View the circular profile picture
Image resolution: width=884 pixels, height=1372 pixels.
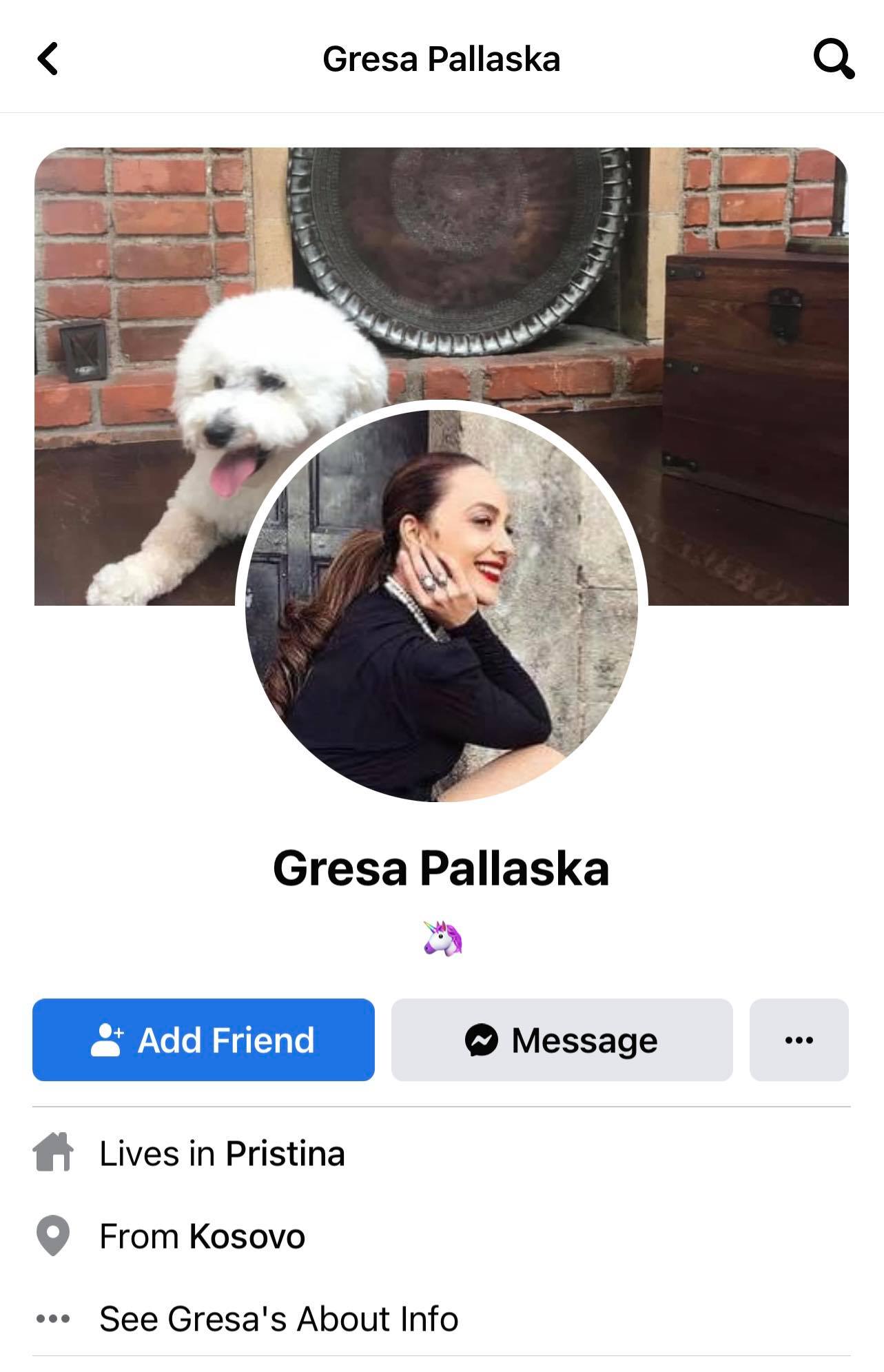pos(441,606)
